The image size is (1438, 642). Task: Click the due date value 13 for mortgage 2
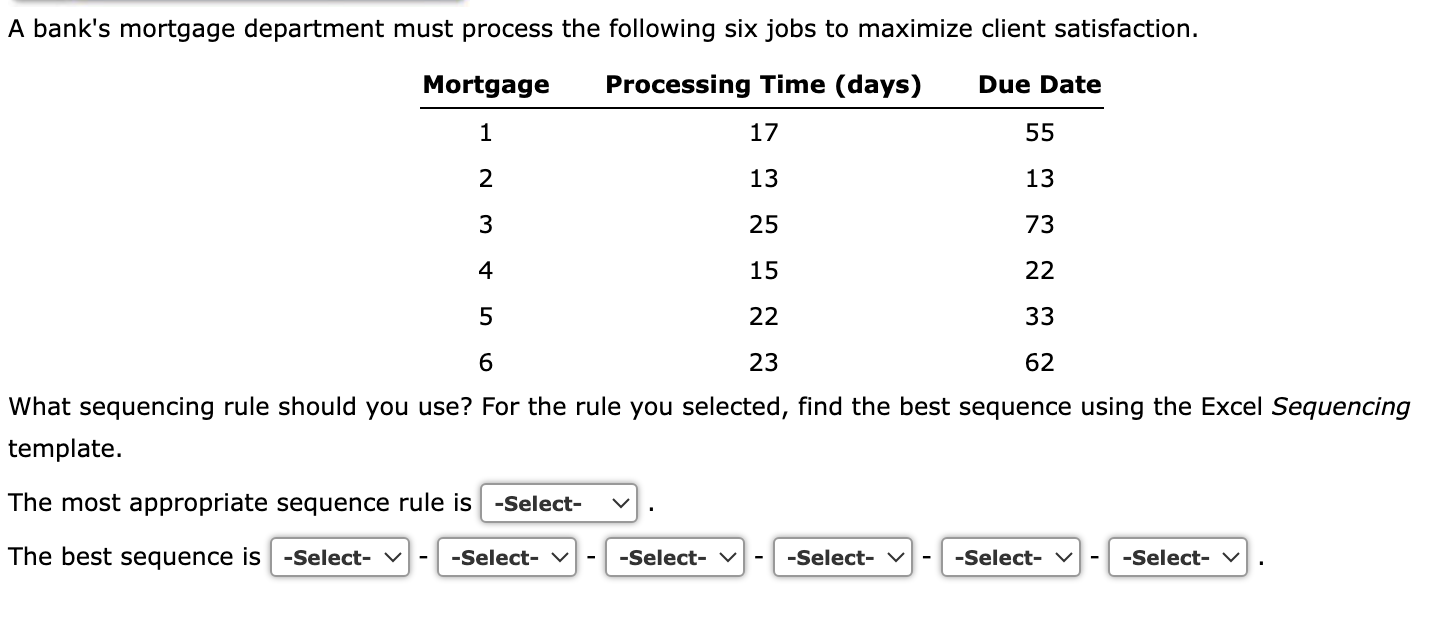(x=1040, y=178)
